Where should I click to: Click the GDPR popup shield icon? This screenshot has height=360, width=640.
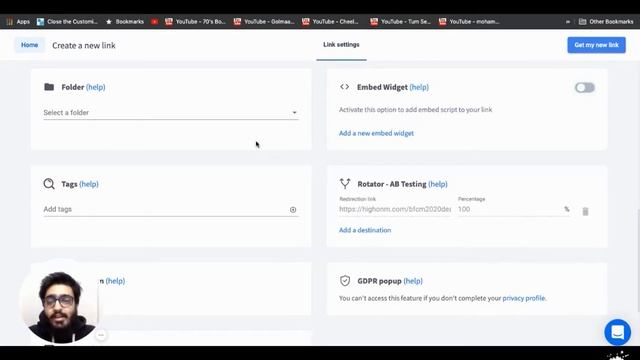pyautogui.click(x=345, y=281)
